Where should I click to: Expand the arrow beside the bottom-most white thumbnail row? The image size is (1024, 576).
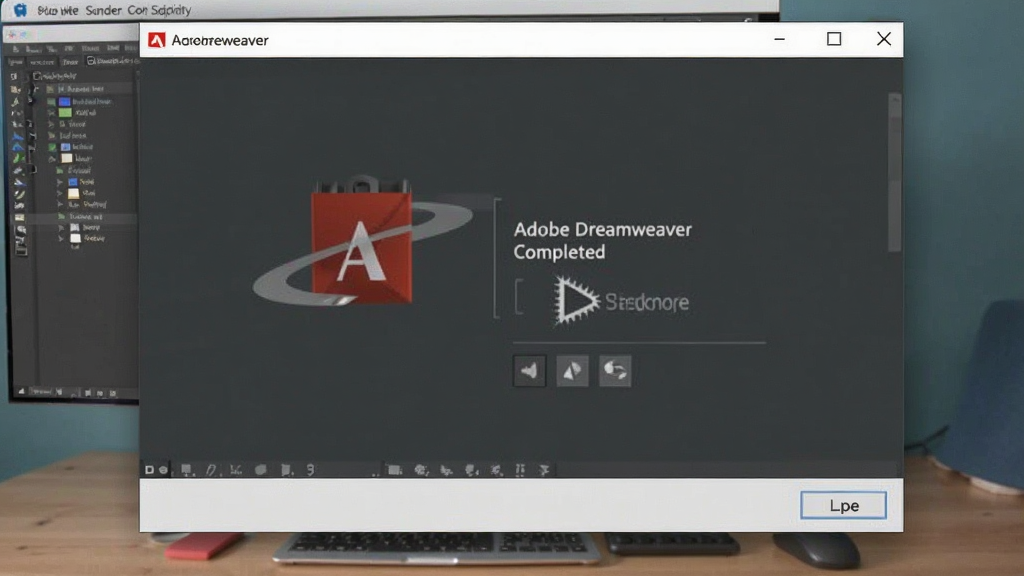click(61, 238)
